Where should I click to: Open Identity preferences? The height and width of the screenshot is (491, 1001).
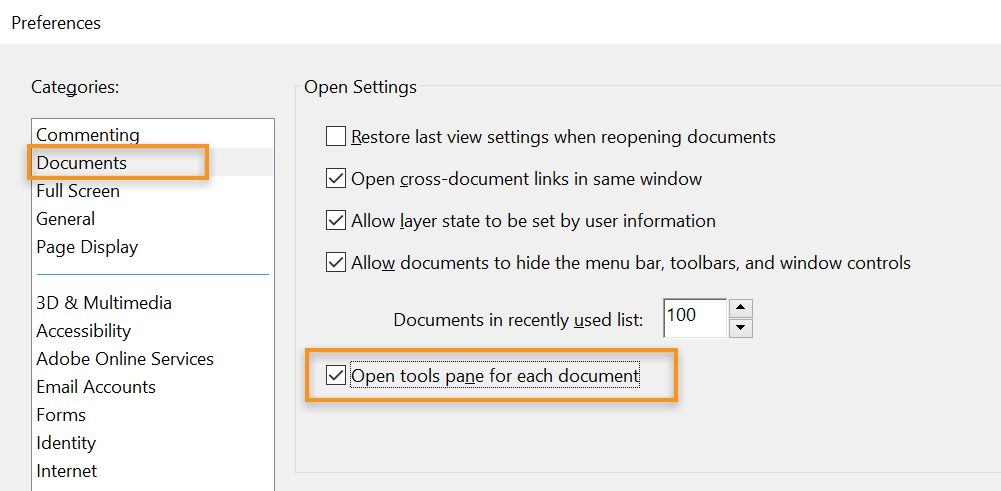click(66, 443)
